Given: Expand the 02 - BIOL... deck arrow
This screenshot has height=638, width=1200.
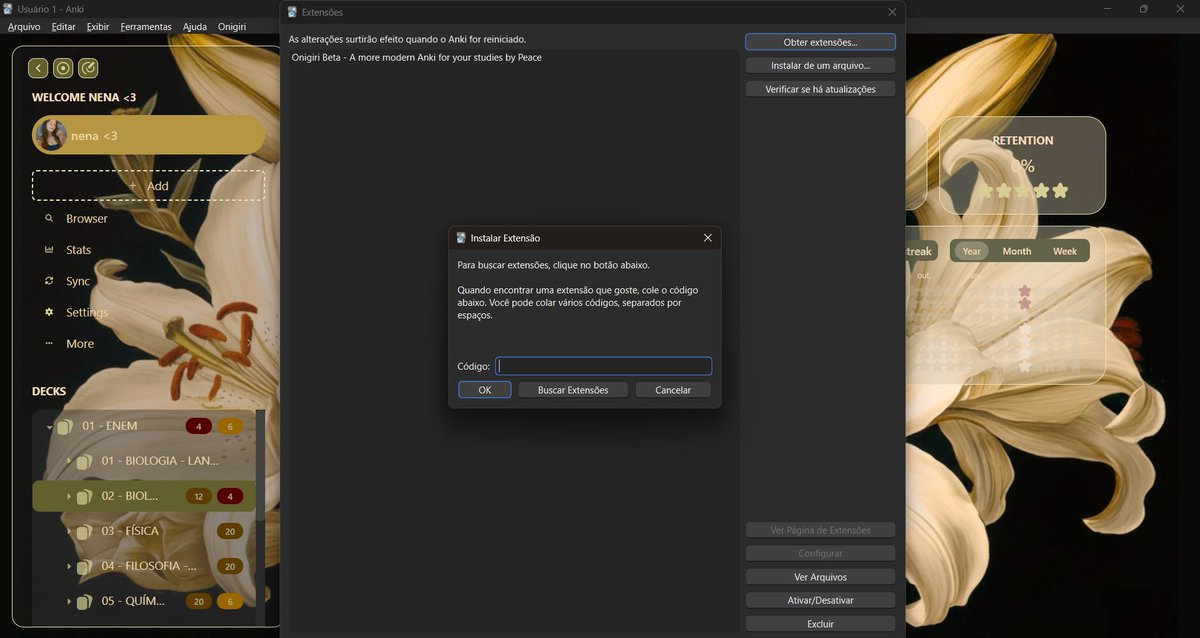Looking at the screenshot, I should (69, 497).
